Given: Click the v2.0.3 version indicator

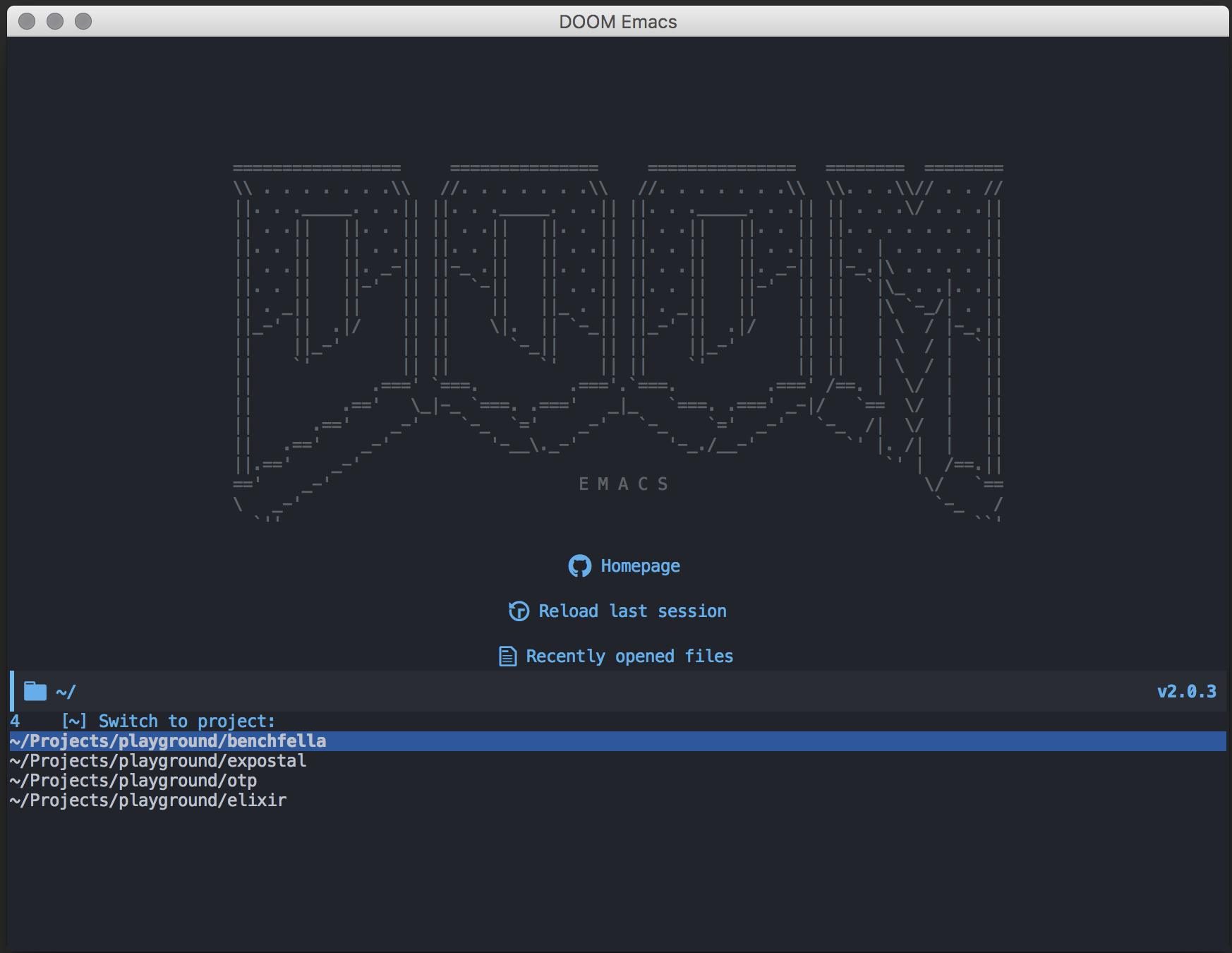Looking at the screenshot, I should click(1188, 692).
